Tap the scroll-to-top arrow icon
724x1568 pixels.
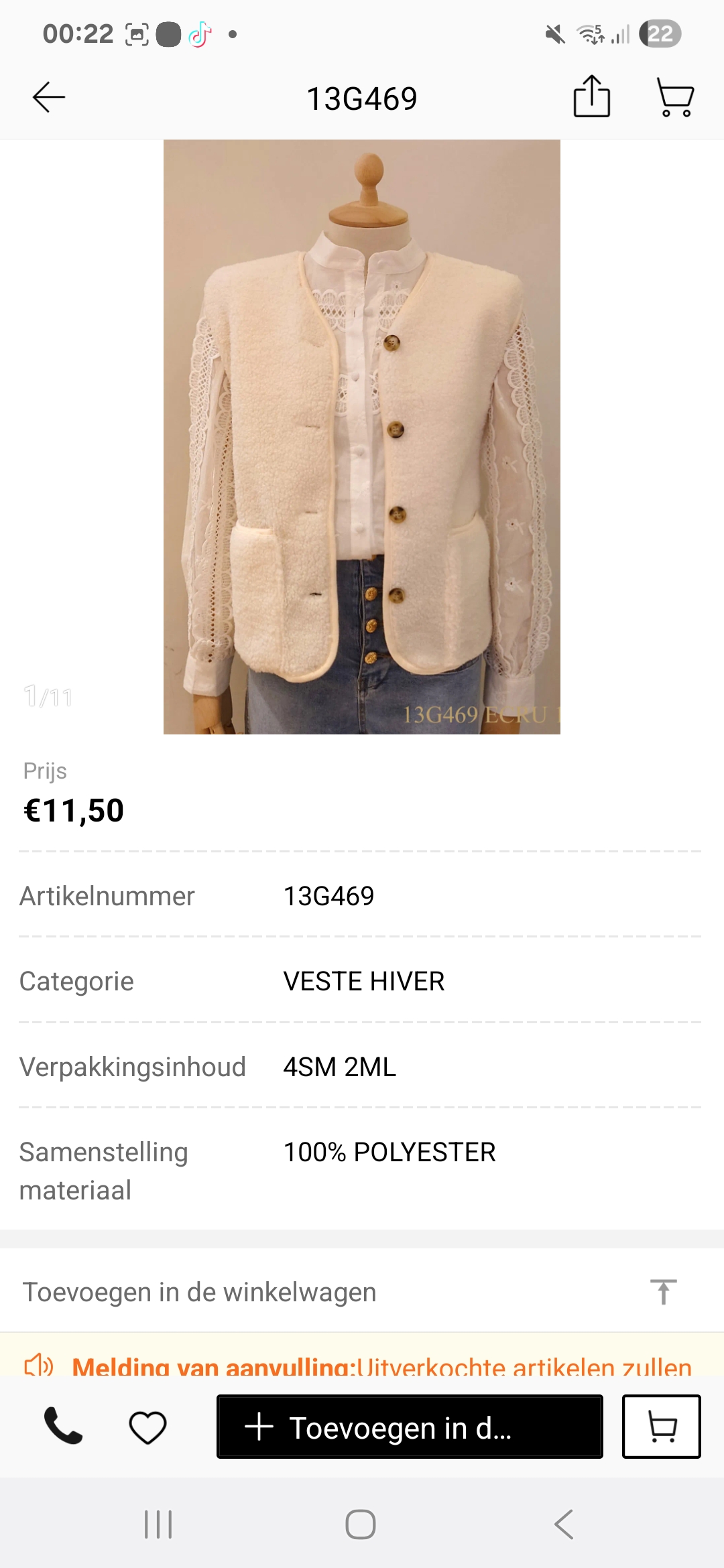point(664,1292)
